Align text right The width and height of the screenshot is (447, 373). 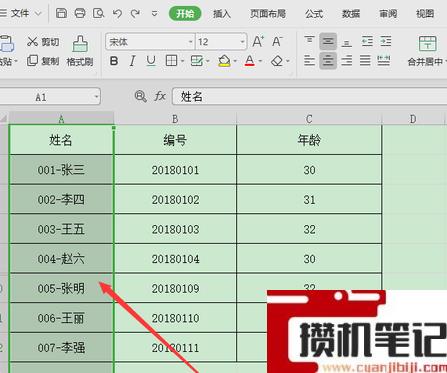point(347,61)
